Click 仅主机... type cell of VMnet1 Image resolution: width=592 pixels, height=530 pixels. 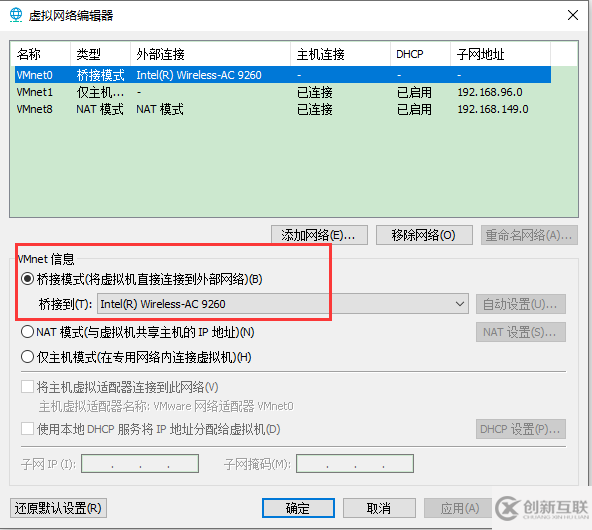click(x=100, y=92)
